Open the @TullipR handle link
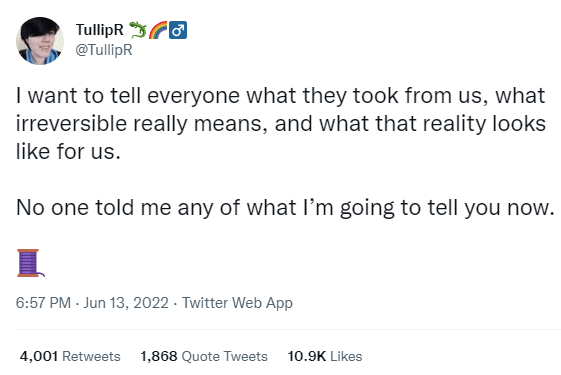Viewport: 561px width, 375px height. pos(104,50)
